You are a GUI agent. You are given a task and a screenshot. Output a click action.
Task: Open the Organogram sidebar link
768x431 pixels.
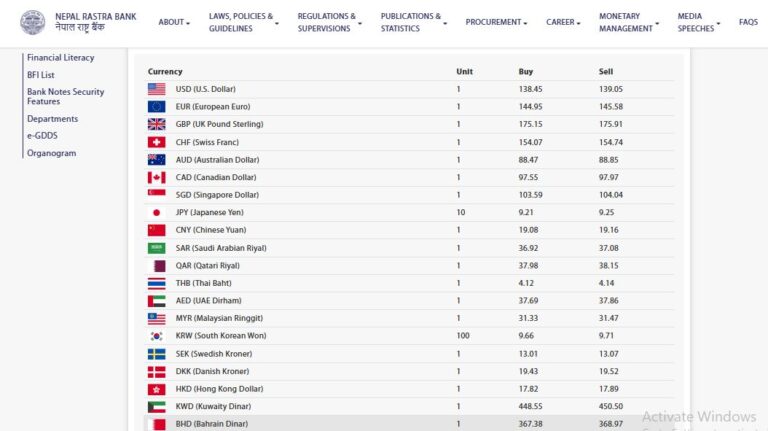coord(51,153)
